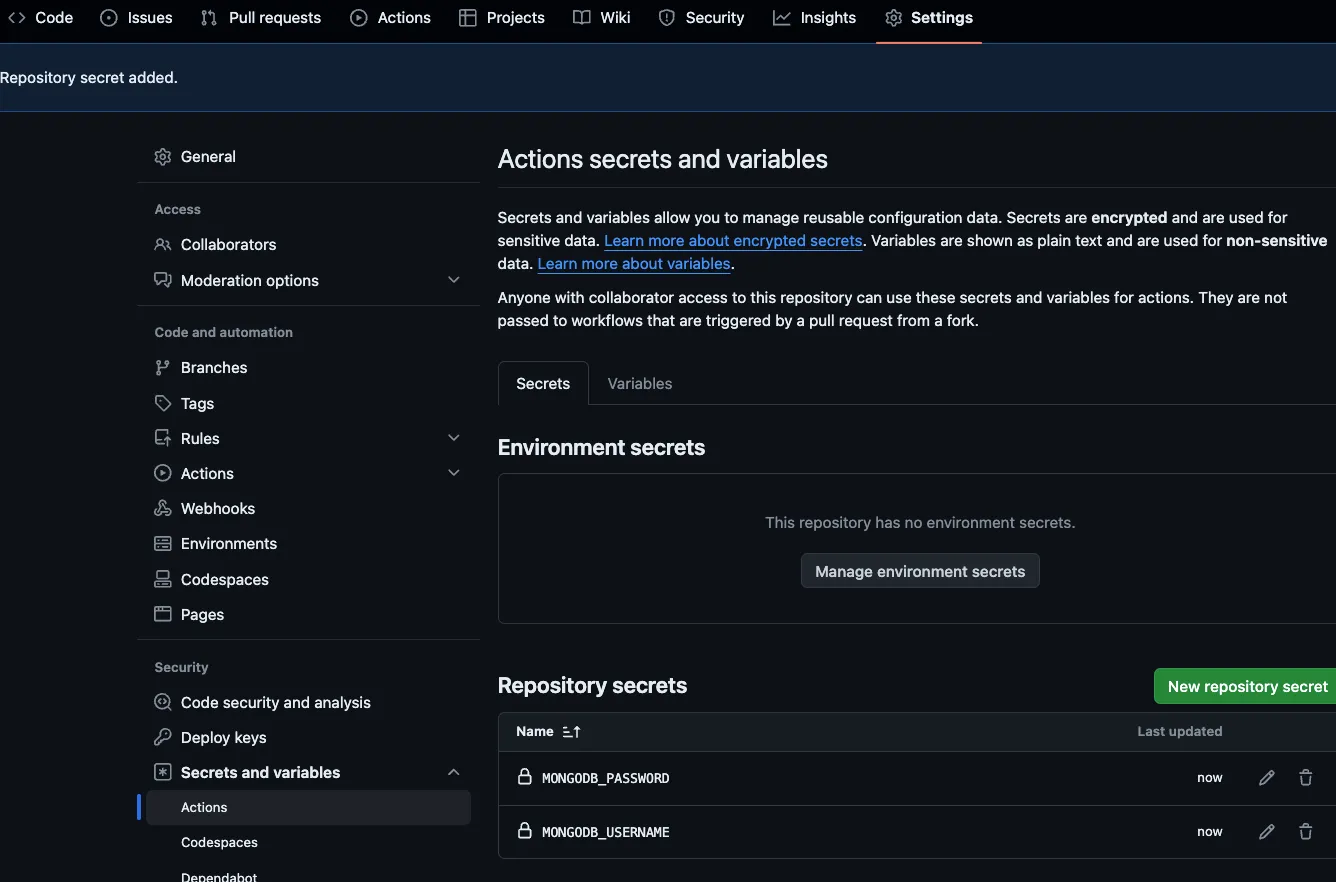Click Manage environment secrets button
The width and height of the screenshot is (1336, 882).
tap(920, 572)
